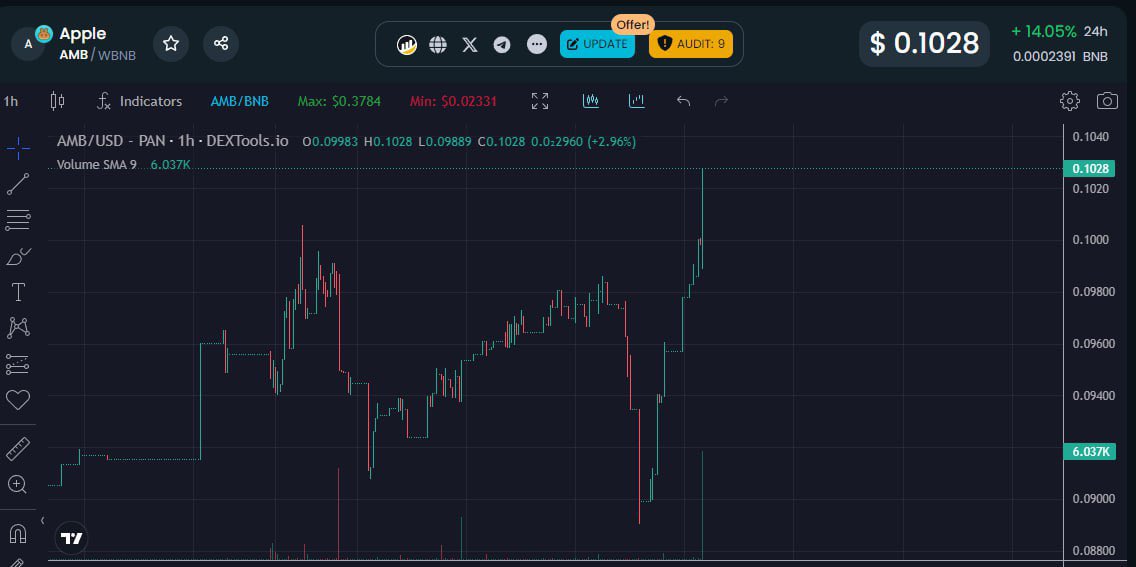The image size is (1136, 567).
Task: Open chart settings gear
Action: [1069, 101]
